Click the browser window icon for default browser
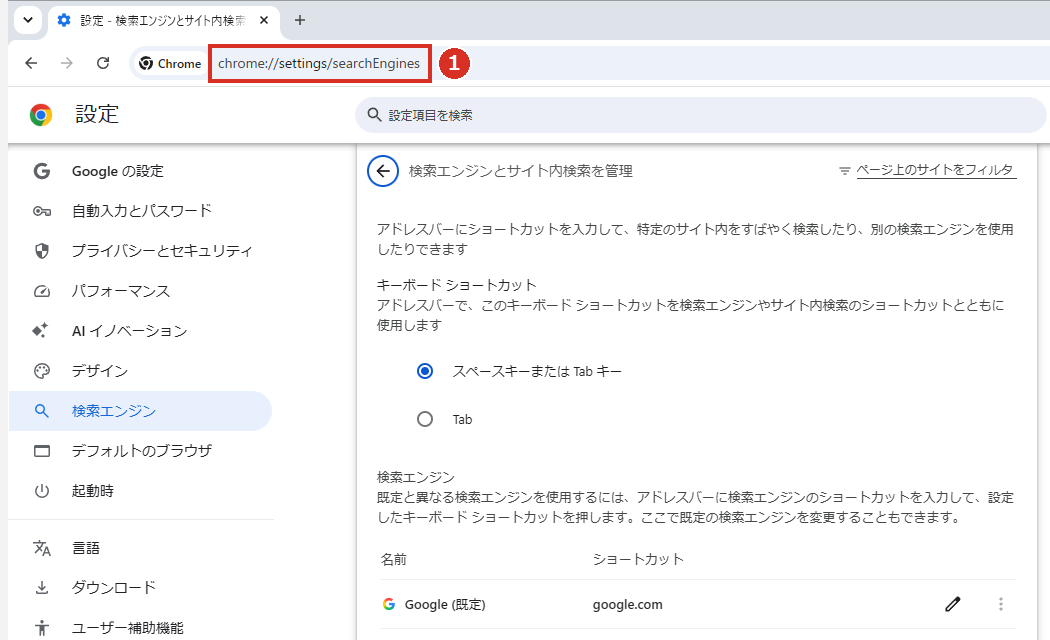The width and height of the screenshot is (1050, 640). [x=42, y=451]
